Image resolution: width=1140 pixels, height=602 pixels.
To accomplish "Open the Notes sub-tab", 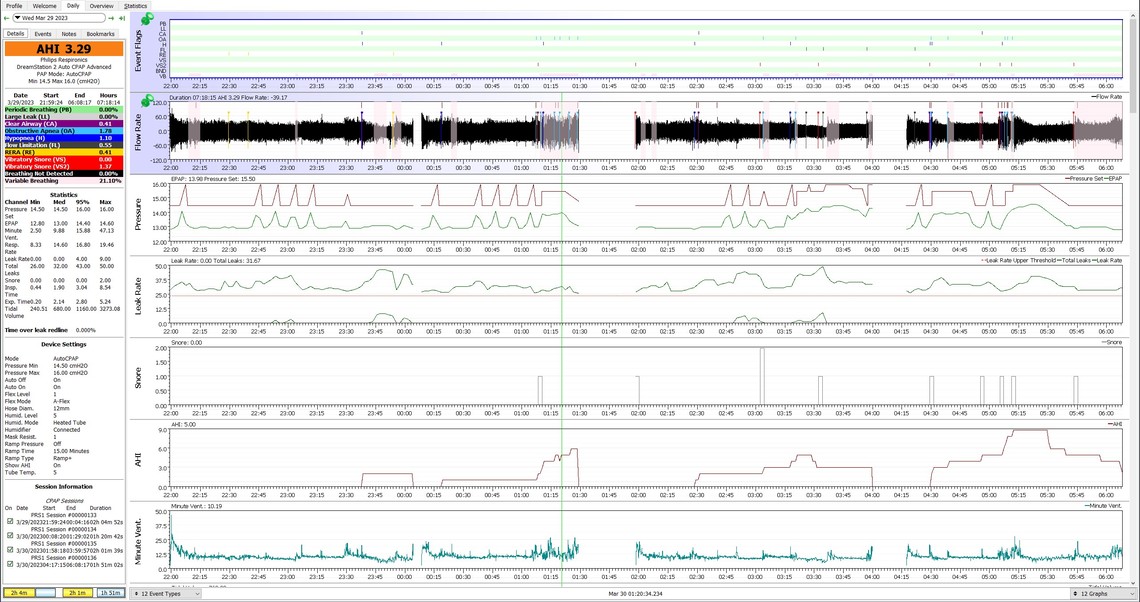I will click(68, 33).
